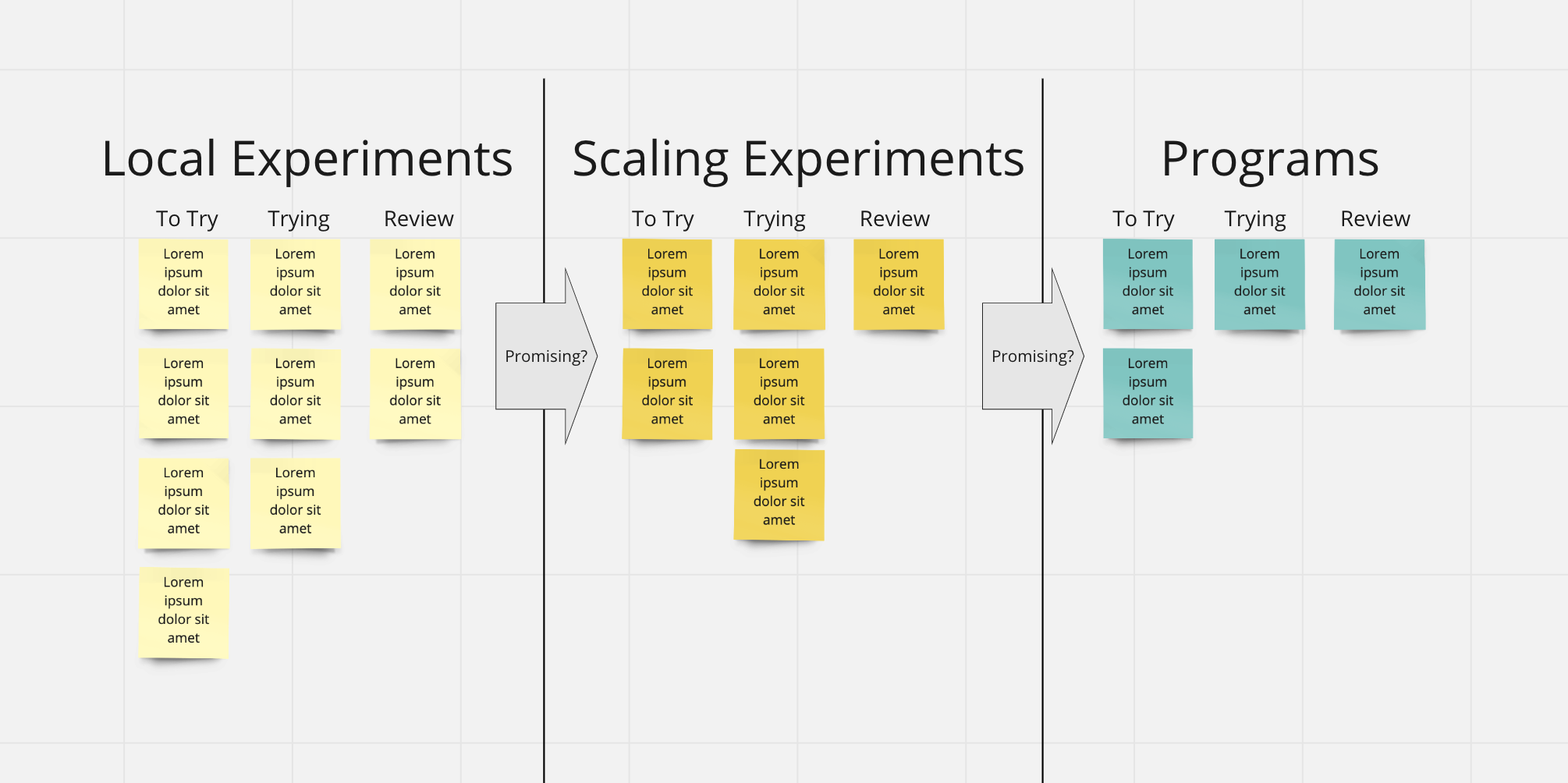Click the Promising arrow before Programs
The image size is (1568, 783).
pos(1033,356)
